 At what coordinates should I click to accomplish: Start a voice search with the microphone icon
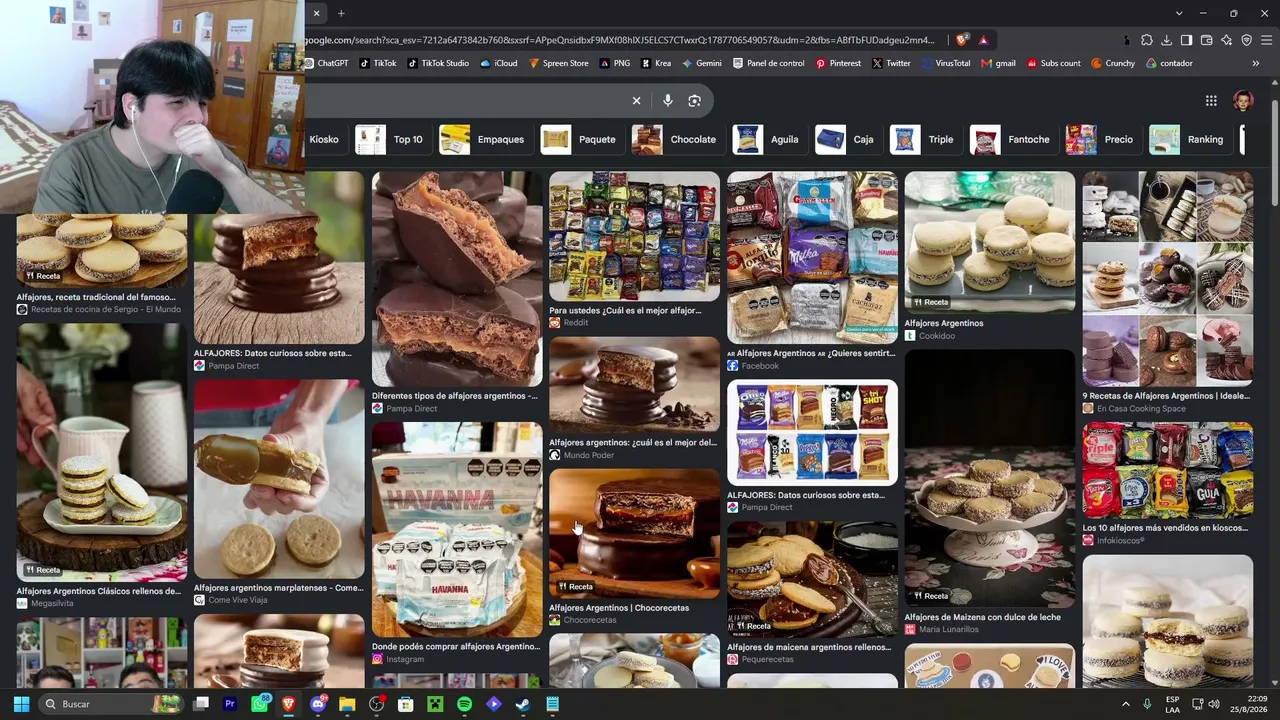pyautogui.click(x=667, y=100)
